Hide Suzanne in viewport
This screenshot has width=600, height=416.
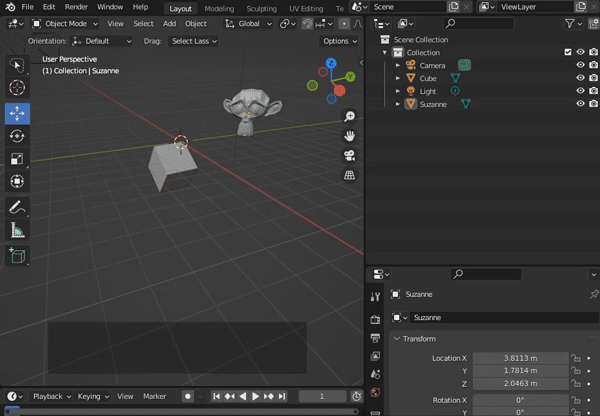(580, 104)
